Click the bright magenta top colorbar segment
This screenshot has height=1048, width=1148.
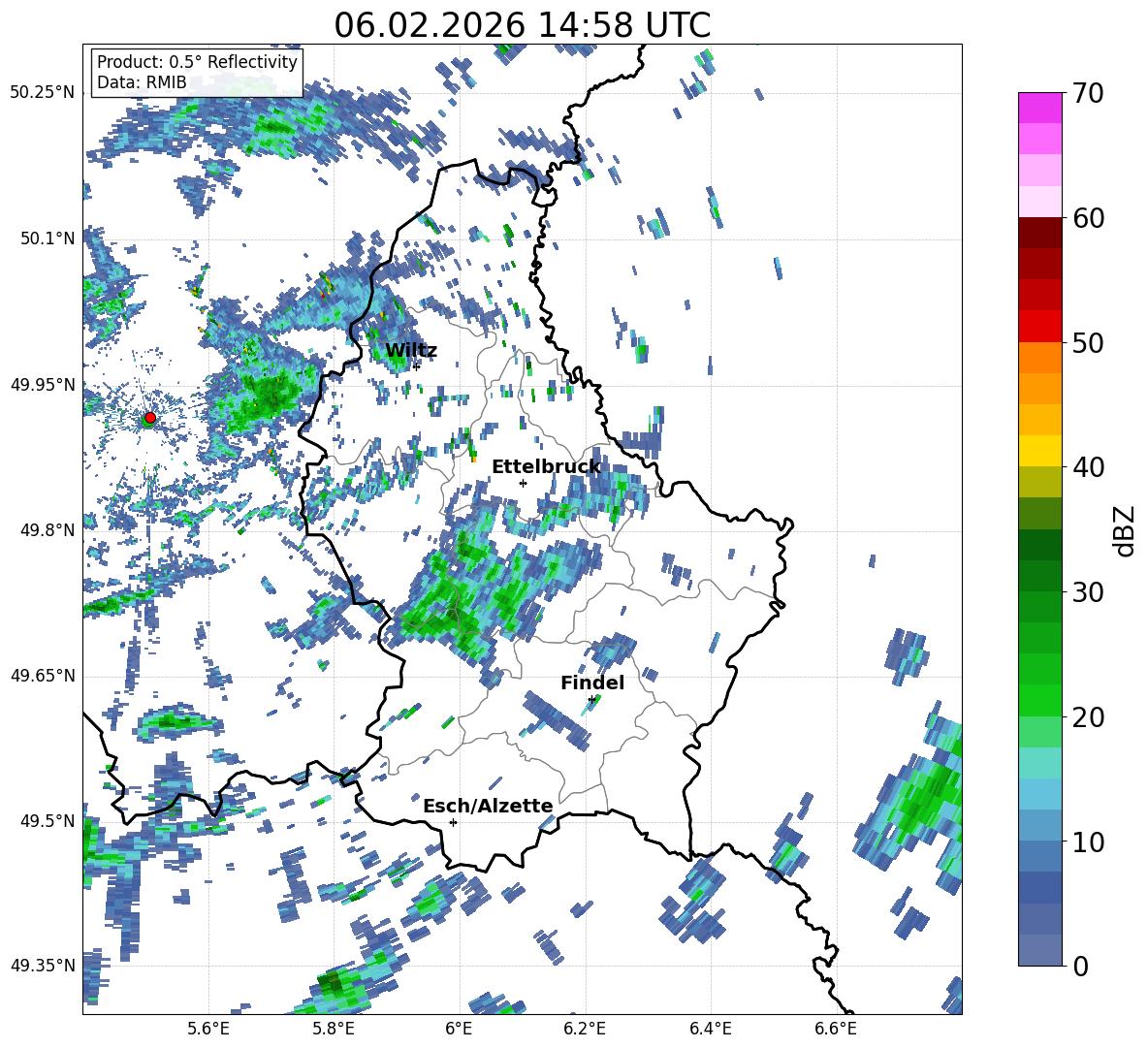1039,109
